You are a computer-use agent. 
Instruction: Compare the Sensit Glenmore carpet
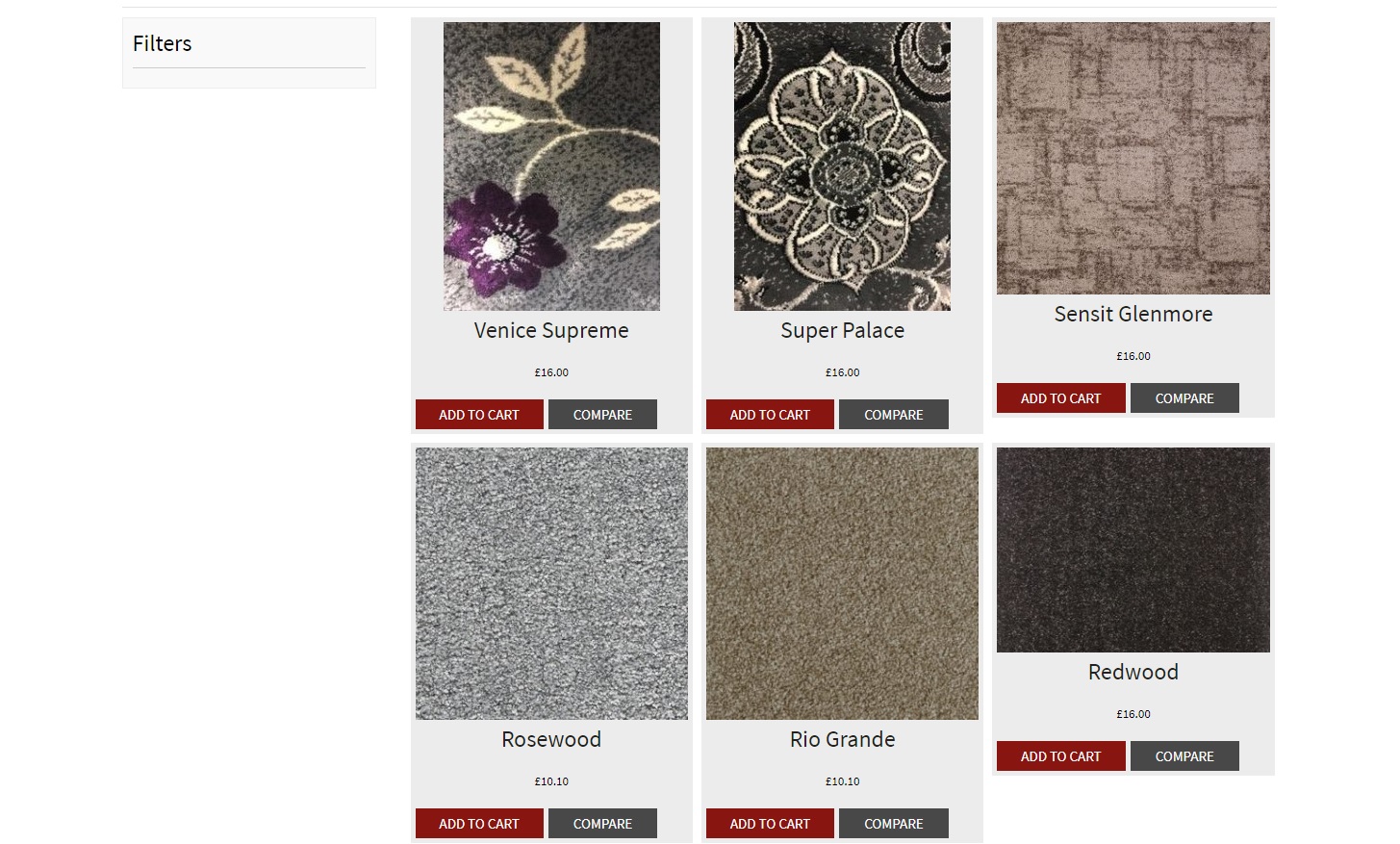pyautogui.click(x=1184, y=398)
